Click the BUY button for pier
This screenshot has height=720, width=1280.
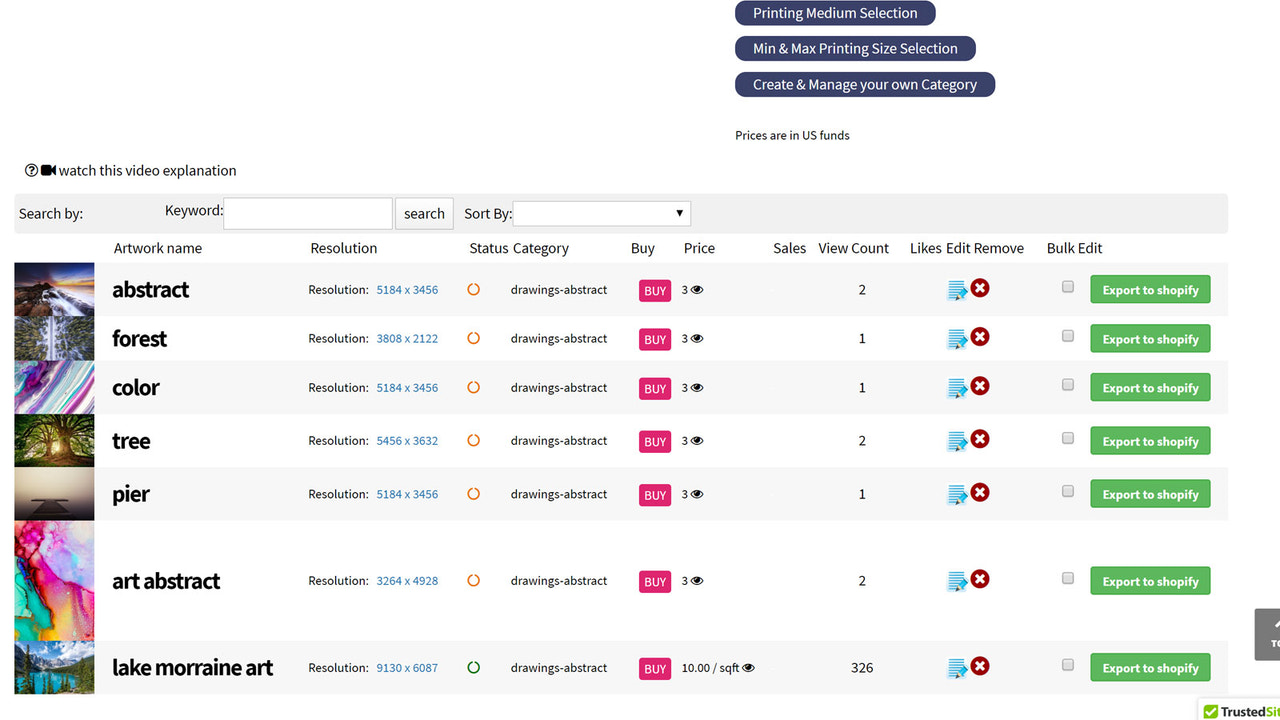pos(655,495)
